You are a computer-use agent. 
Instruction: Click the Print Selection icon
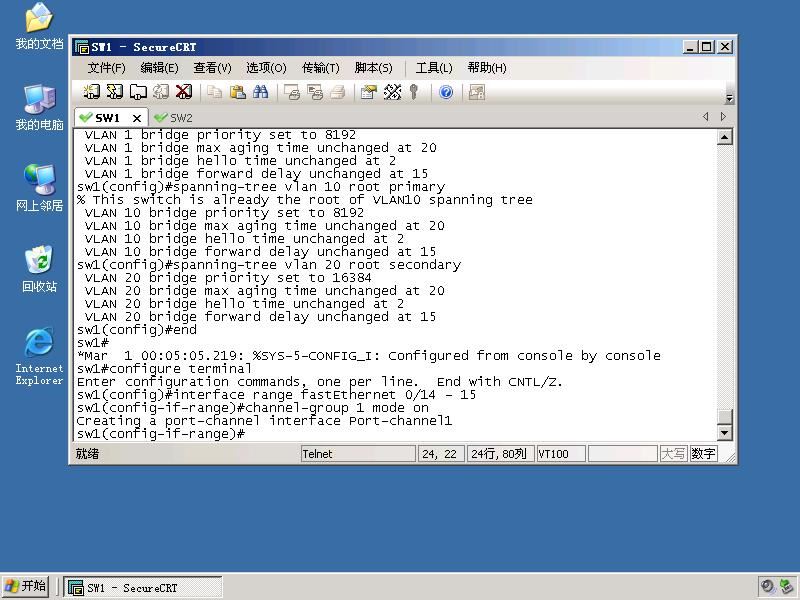click(x=315, y=92)
